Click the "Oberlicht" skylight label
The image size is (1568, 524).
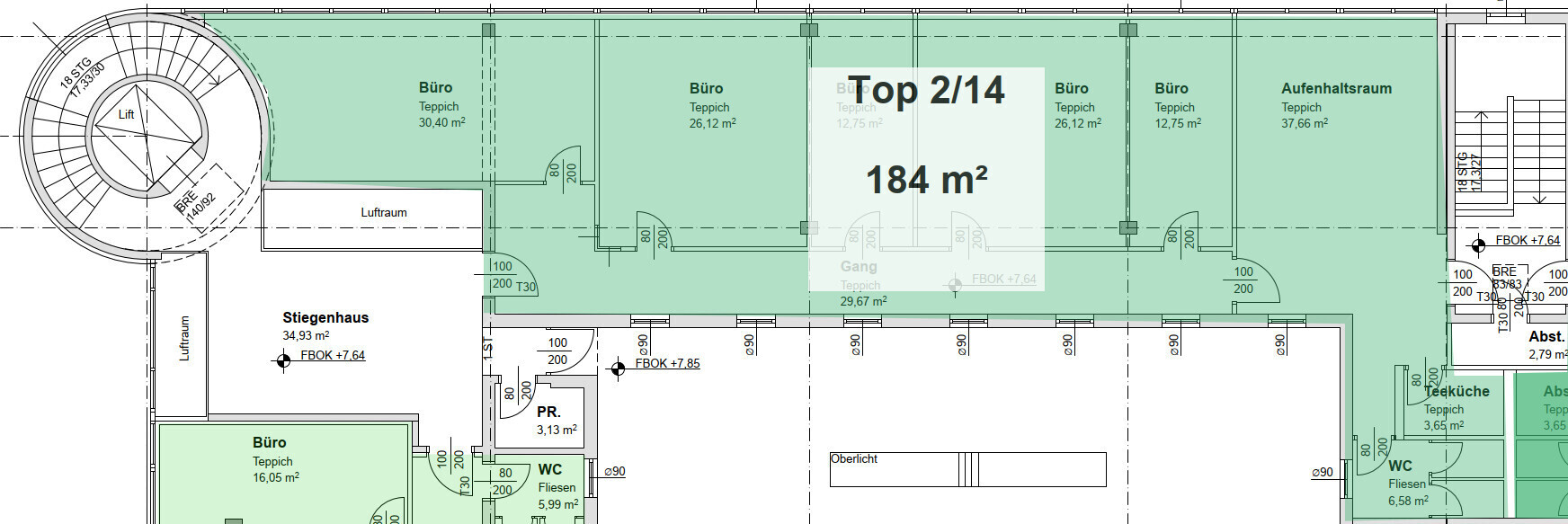(854, 458)
